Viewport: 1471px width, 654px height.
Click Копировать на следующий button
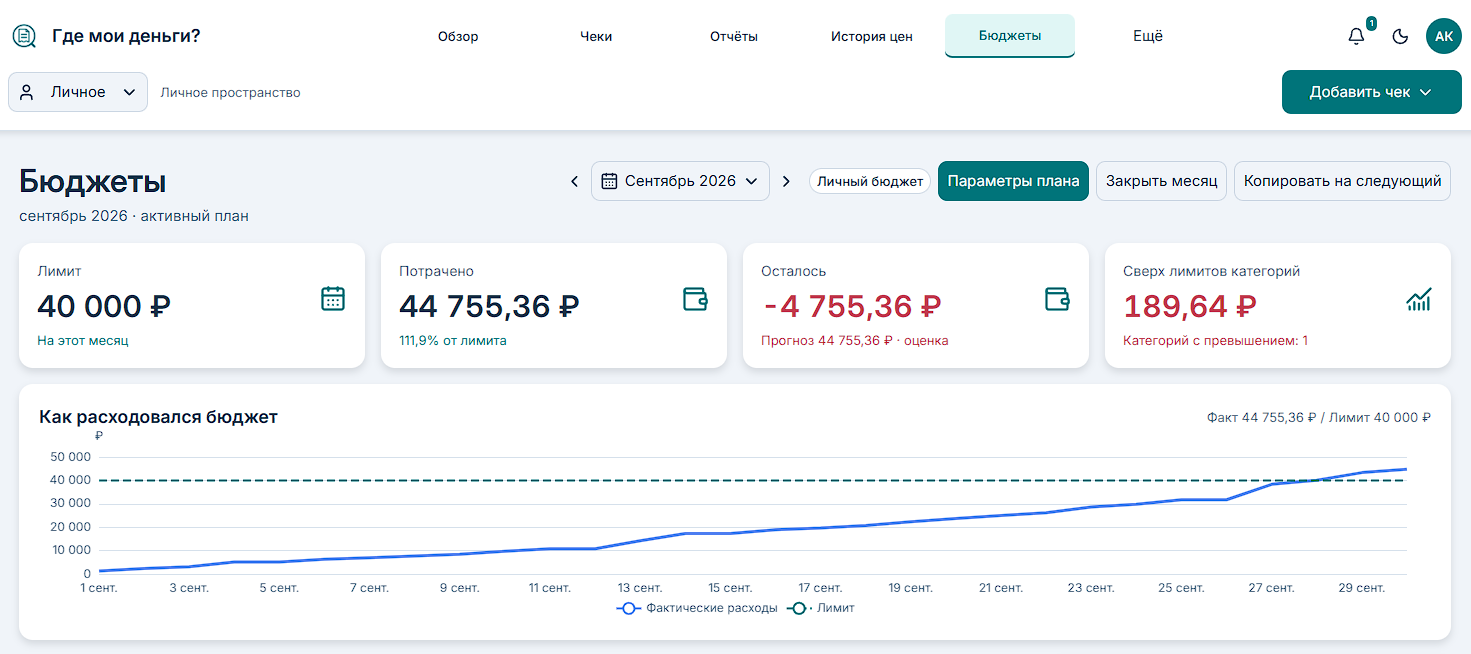[1342, 181]
